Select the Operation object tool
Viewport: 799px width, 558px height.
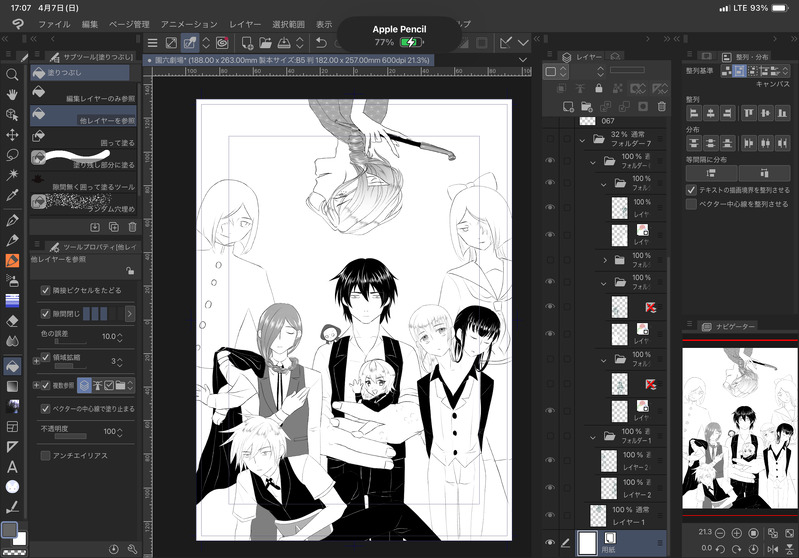[x=12, y=115]
